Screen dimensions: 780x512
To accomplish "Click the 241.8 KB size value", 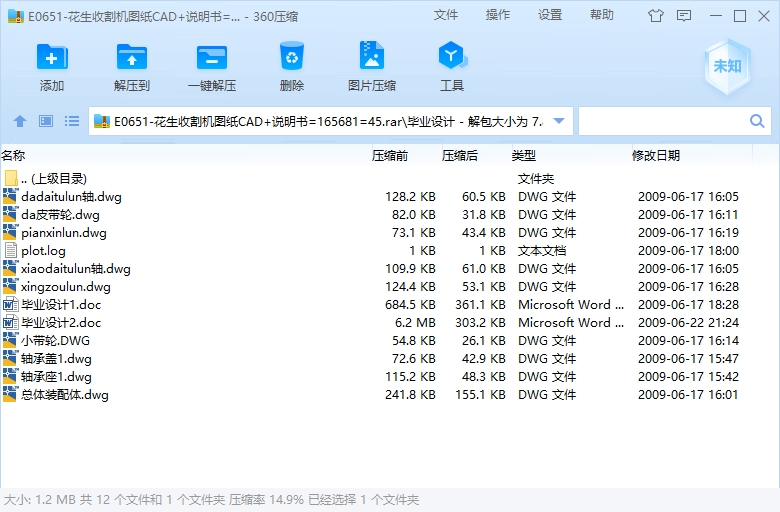I will (410, 395).
